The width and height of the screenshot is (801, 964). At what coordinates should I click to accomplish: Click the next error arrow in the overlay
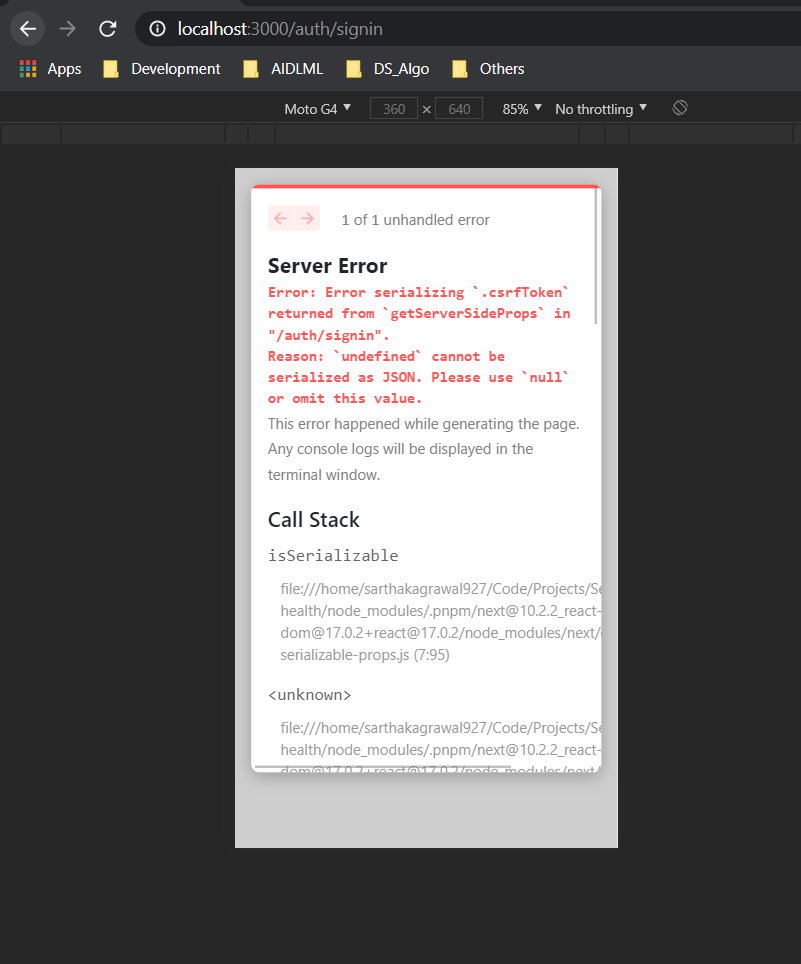307,218
